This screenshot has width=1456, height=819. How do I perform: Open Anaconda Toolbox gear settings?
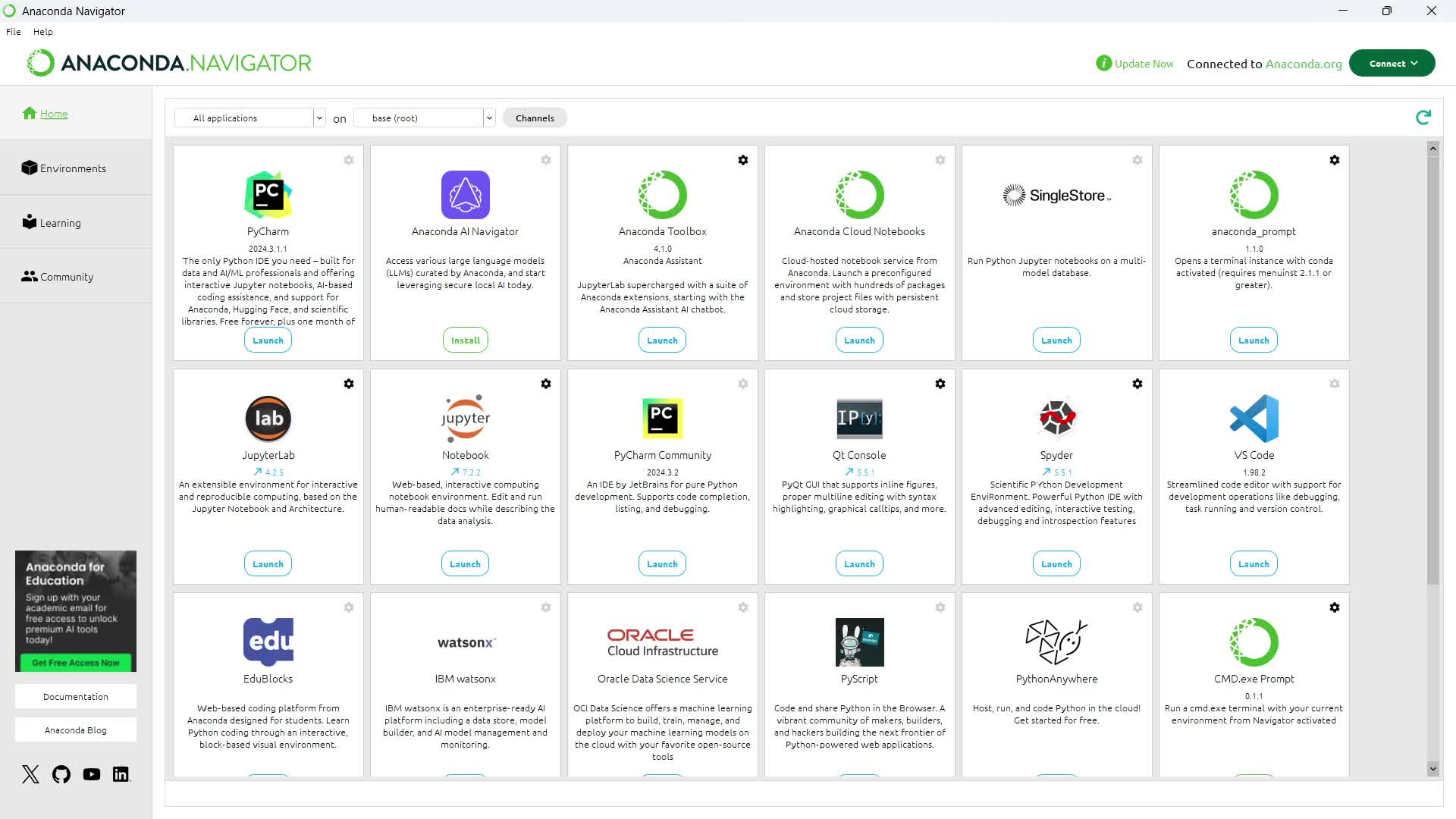743,160
